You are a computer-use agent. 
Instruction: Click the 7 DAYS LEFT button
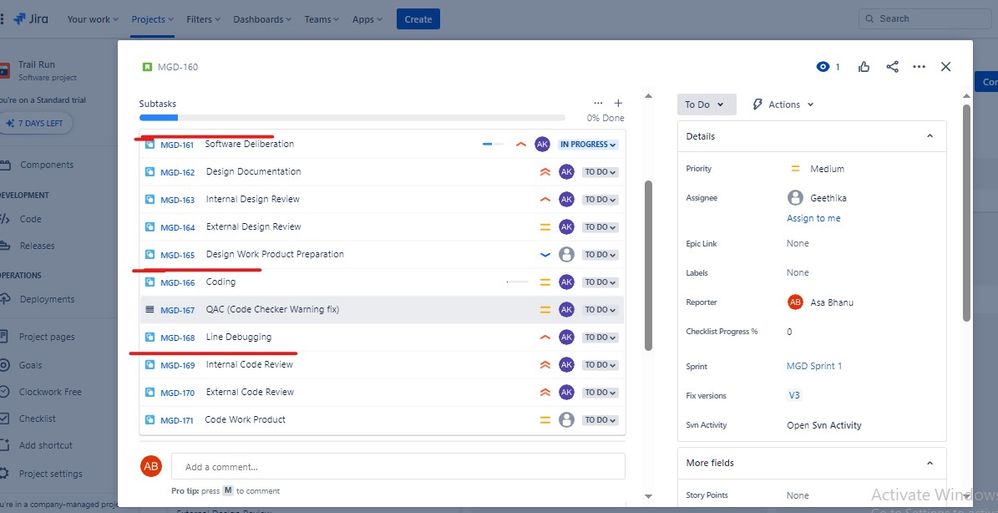pyautogui.click(x=35, y=123)
